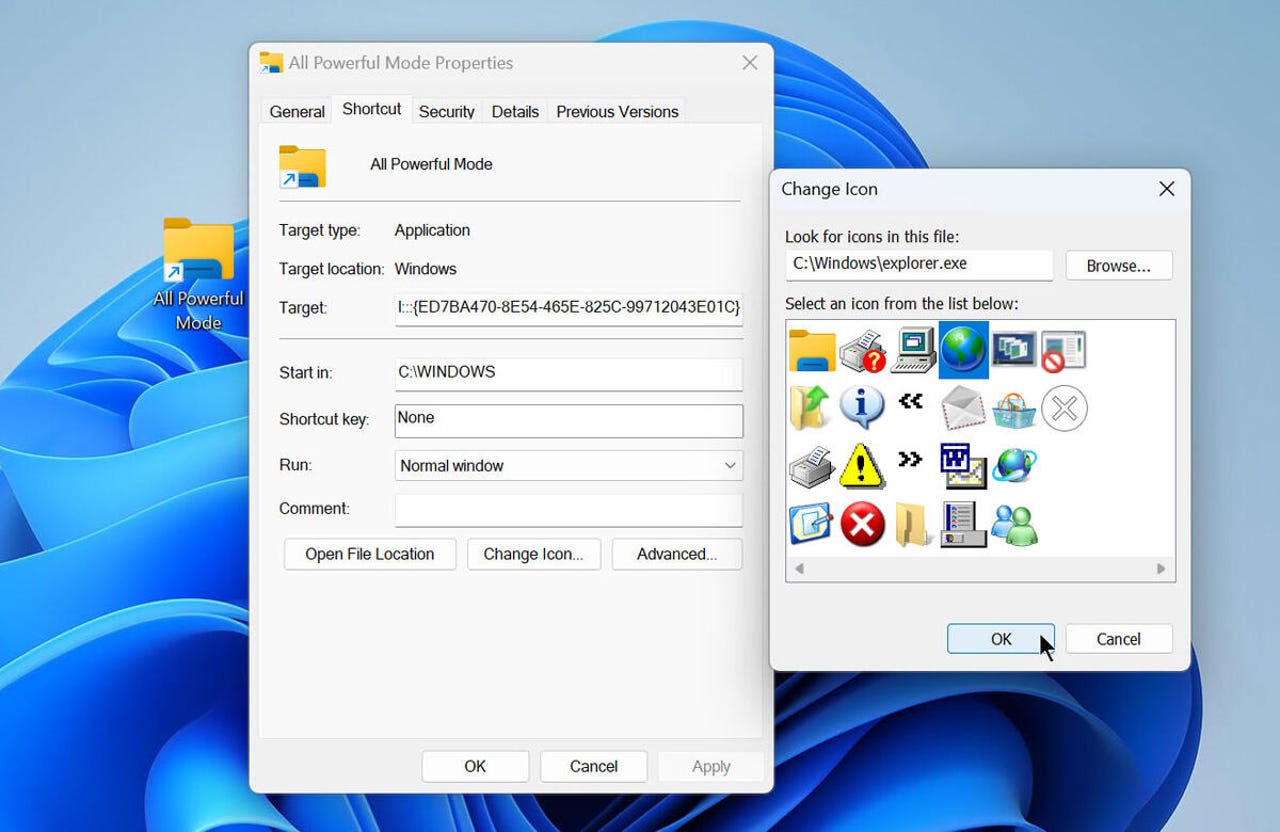The height and width of the screenshot is (832, 1280).
Task: Cancel the Change Icon dialog
Action: [x=1118, y=639]
